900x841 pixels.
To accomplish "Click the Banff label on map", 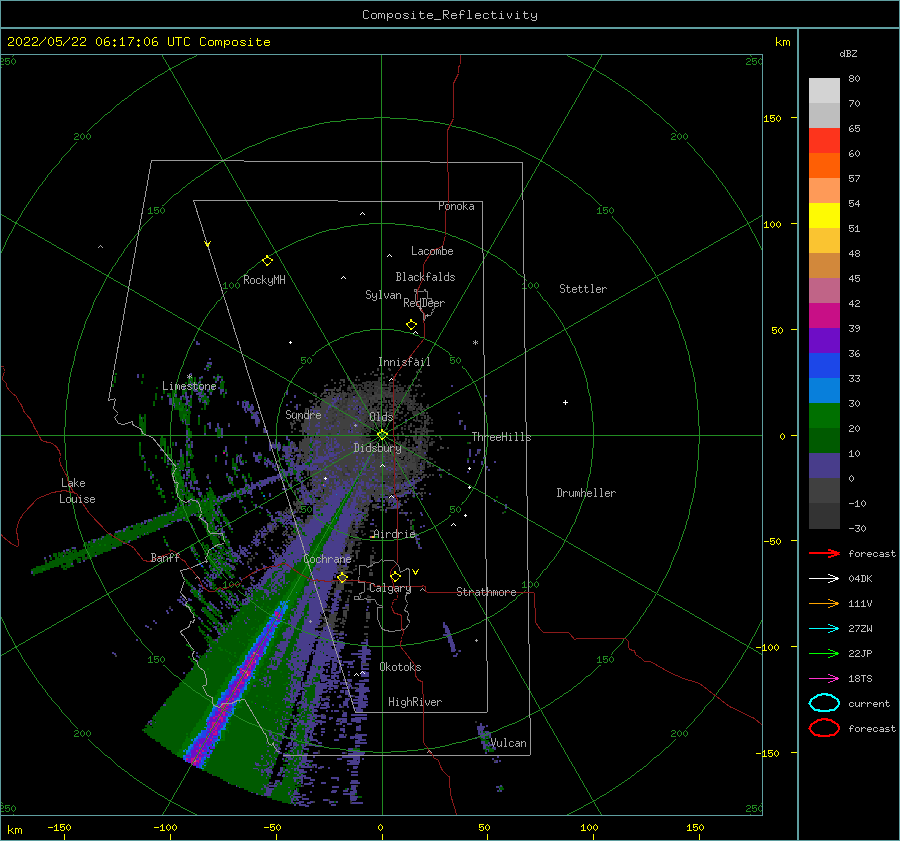I will [165, 557].
